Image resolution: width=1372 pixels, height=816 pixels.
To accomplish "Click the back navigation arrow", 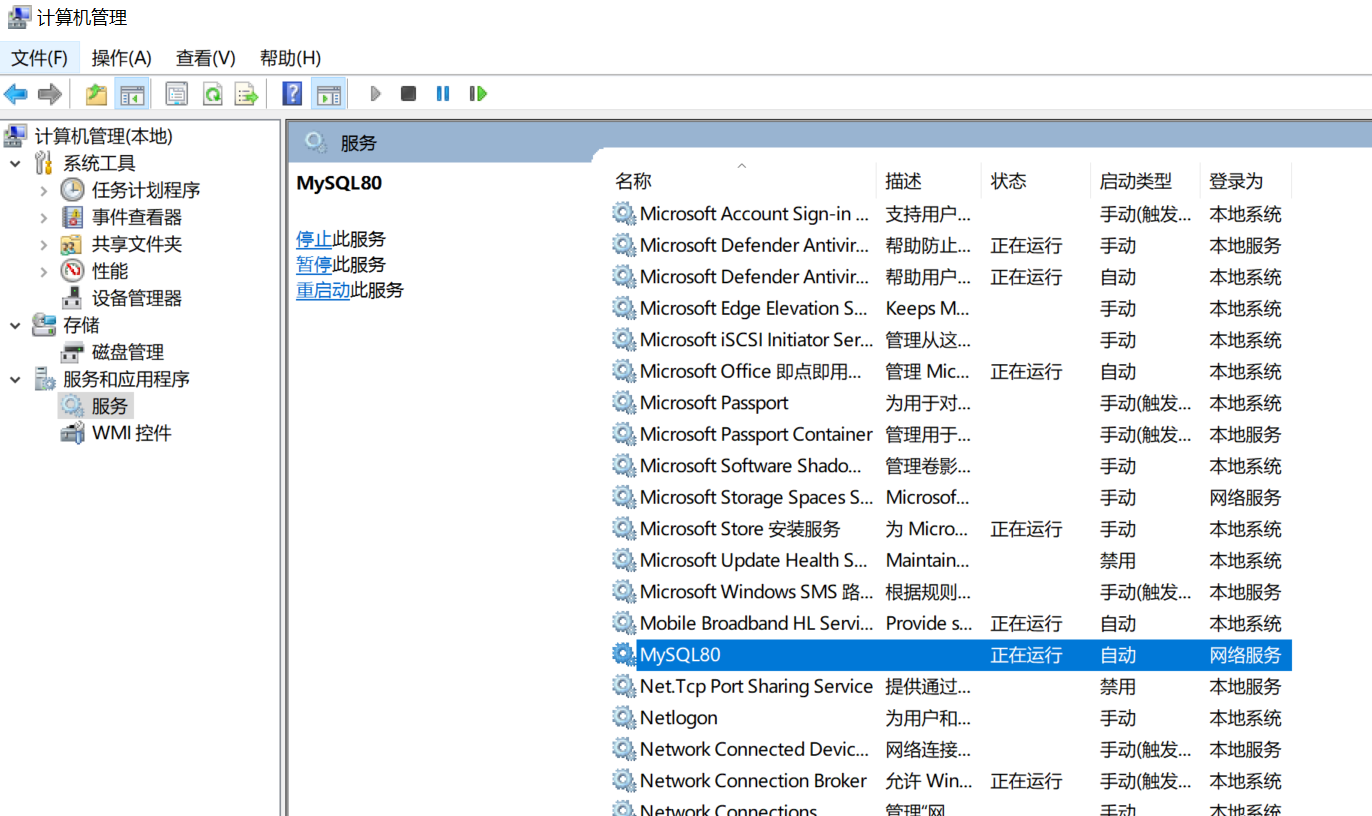I will (16, 93).
